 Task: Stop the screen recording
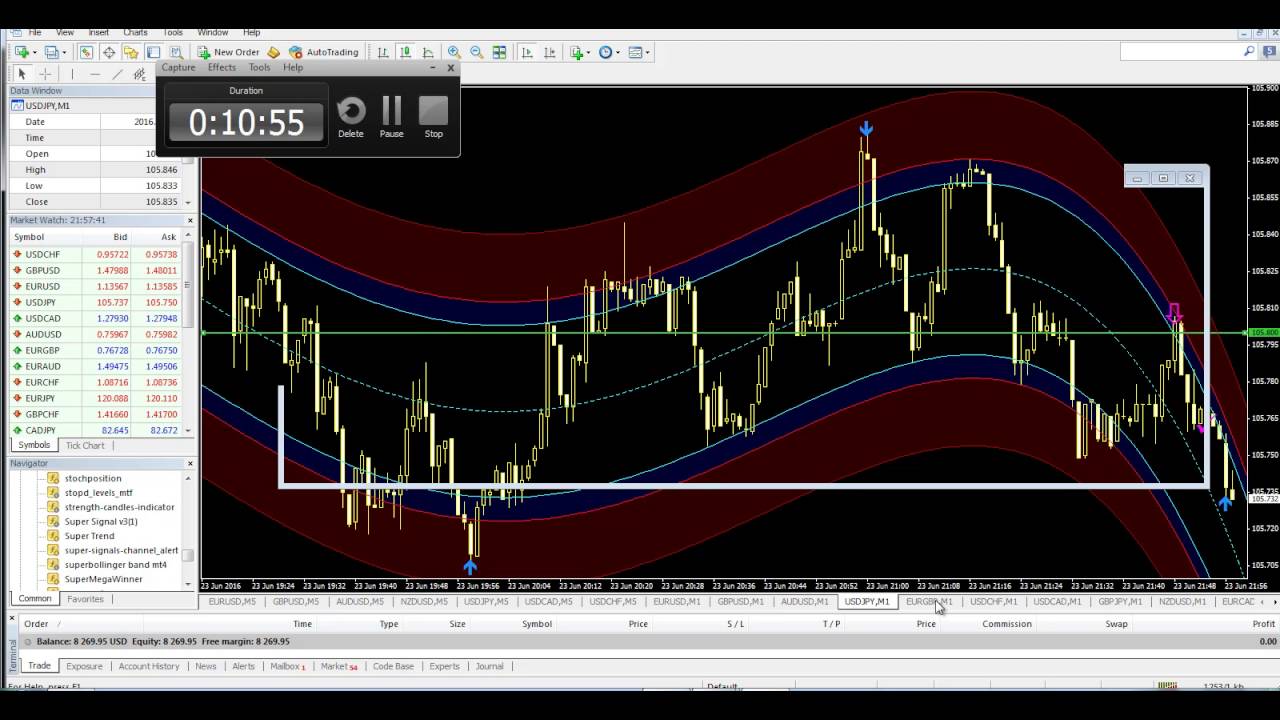(433, 116)
